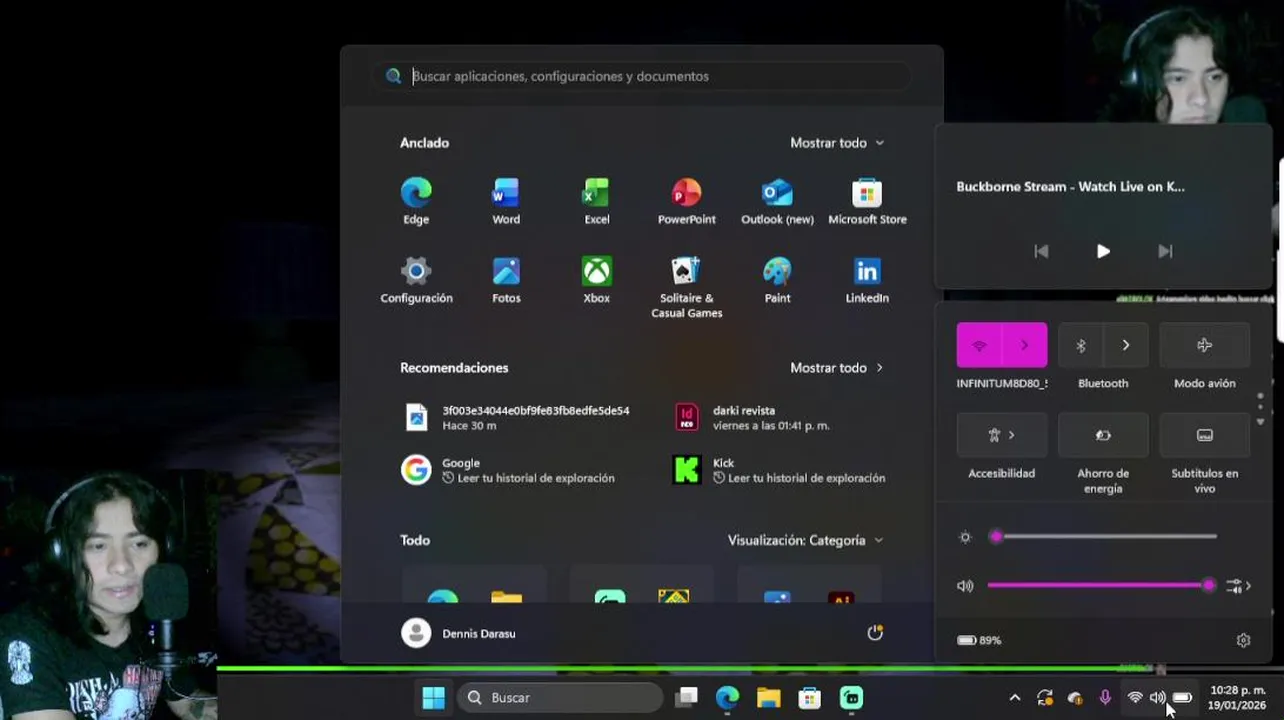Image resolution: width=1284 pixels, height=720 pixels.
Task: Open File Explorer from the taskbar
Action: coord(768,697)
